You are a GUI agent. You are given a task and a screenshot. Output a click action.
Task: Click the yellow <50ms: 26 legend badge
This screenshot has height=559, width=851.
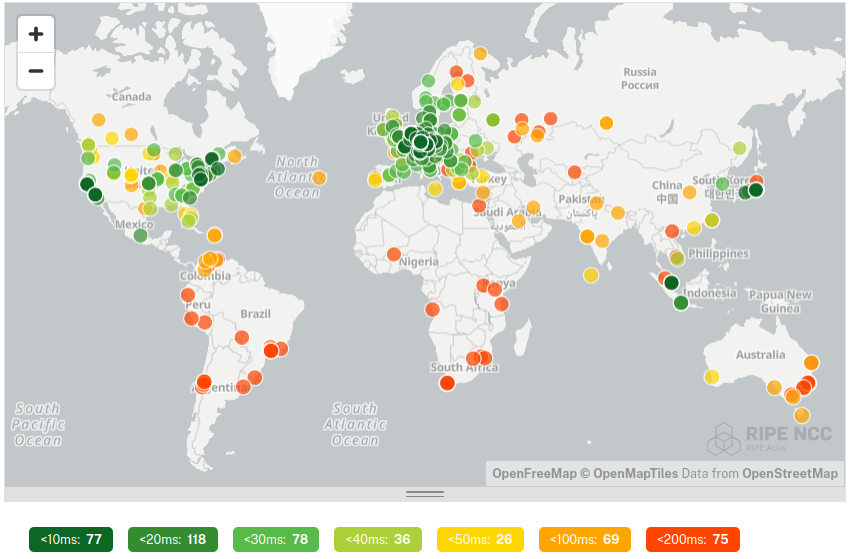tap(480, 540)
